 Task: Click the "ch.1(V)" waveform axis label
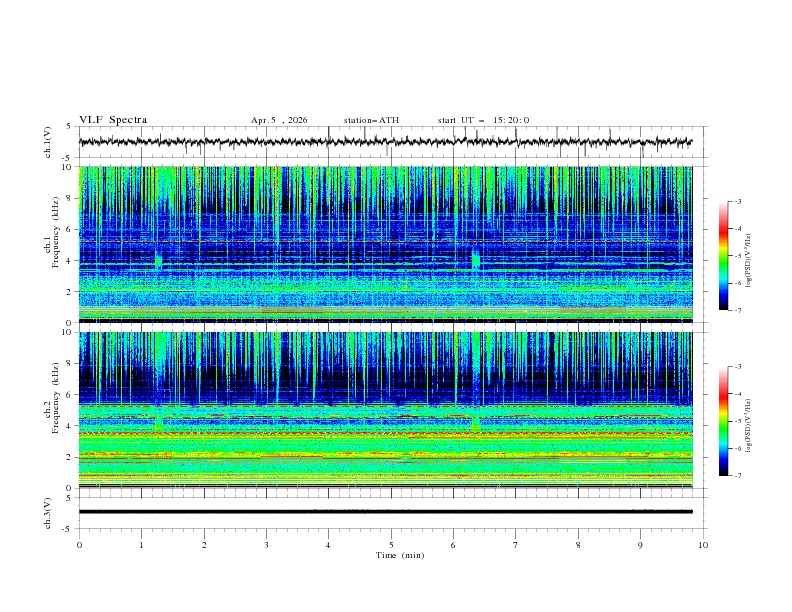[x=48, y=142]
